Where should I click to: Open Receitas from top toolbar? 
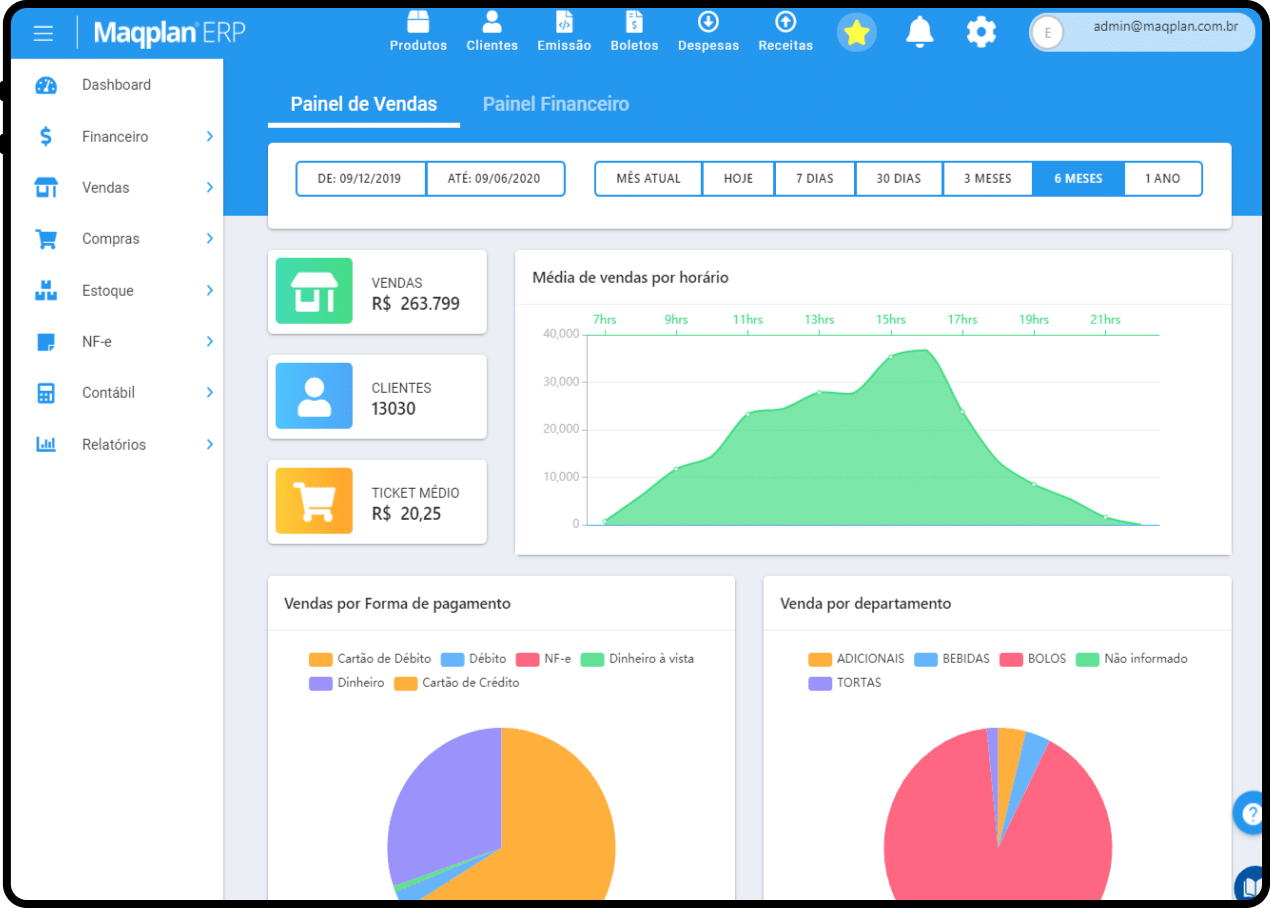tap(786, 31)
